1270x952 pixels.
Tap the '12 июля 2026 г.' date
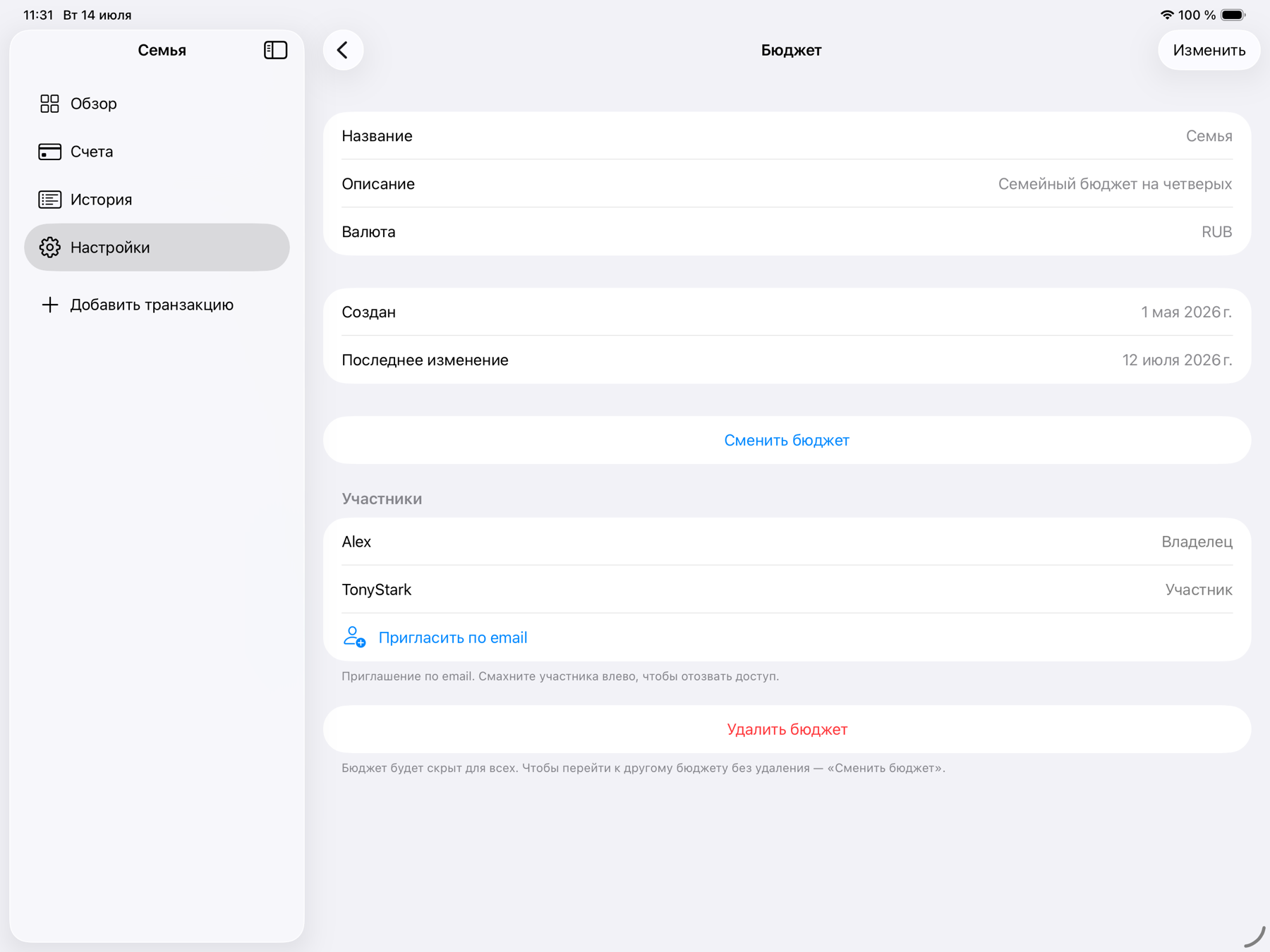pyautogui.click(x=1177, y=360)
